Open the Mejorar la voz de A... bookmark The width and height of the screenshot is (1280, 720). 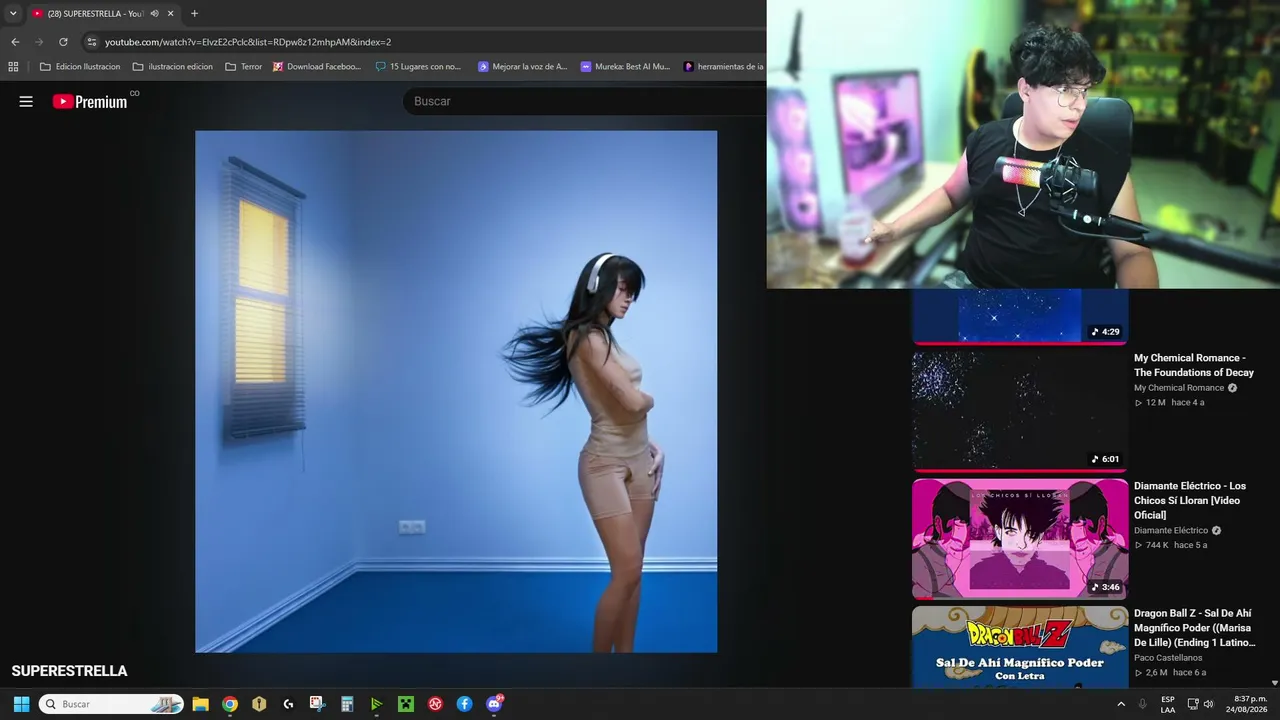[522, 67]
